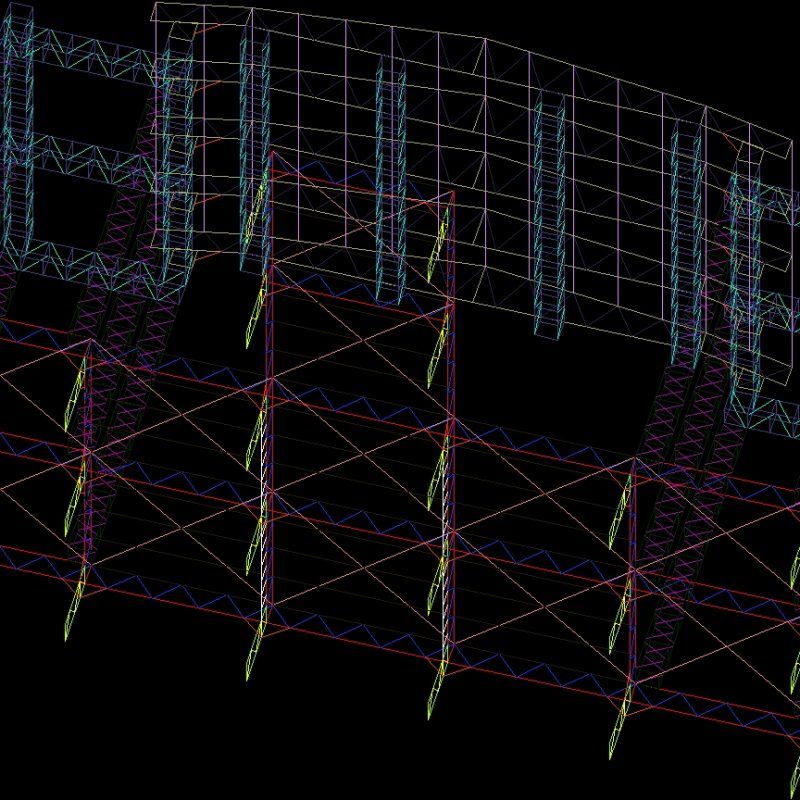Select the white vertical column near screen center
The height and width of the screenshot is (800, 800).
click(262, 480)
